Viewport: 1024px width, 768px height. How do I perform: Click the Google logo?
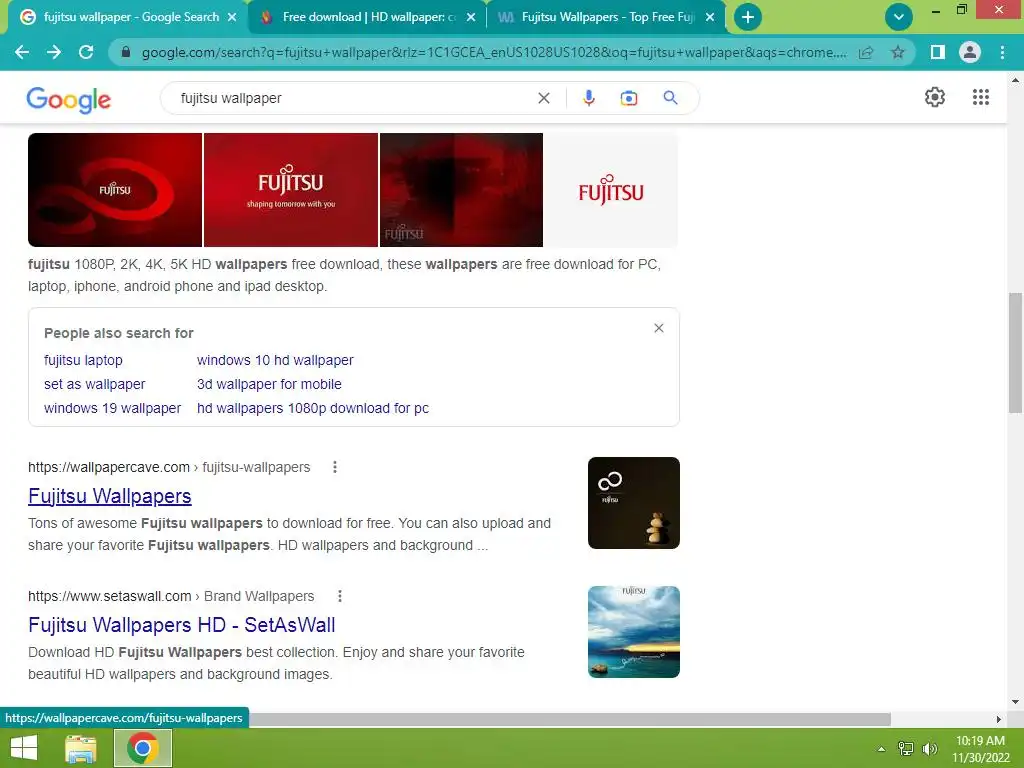[x=69, y=99]
